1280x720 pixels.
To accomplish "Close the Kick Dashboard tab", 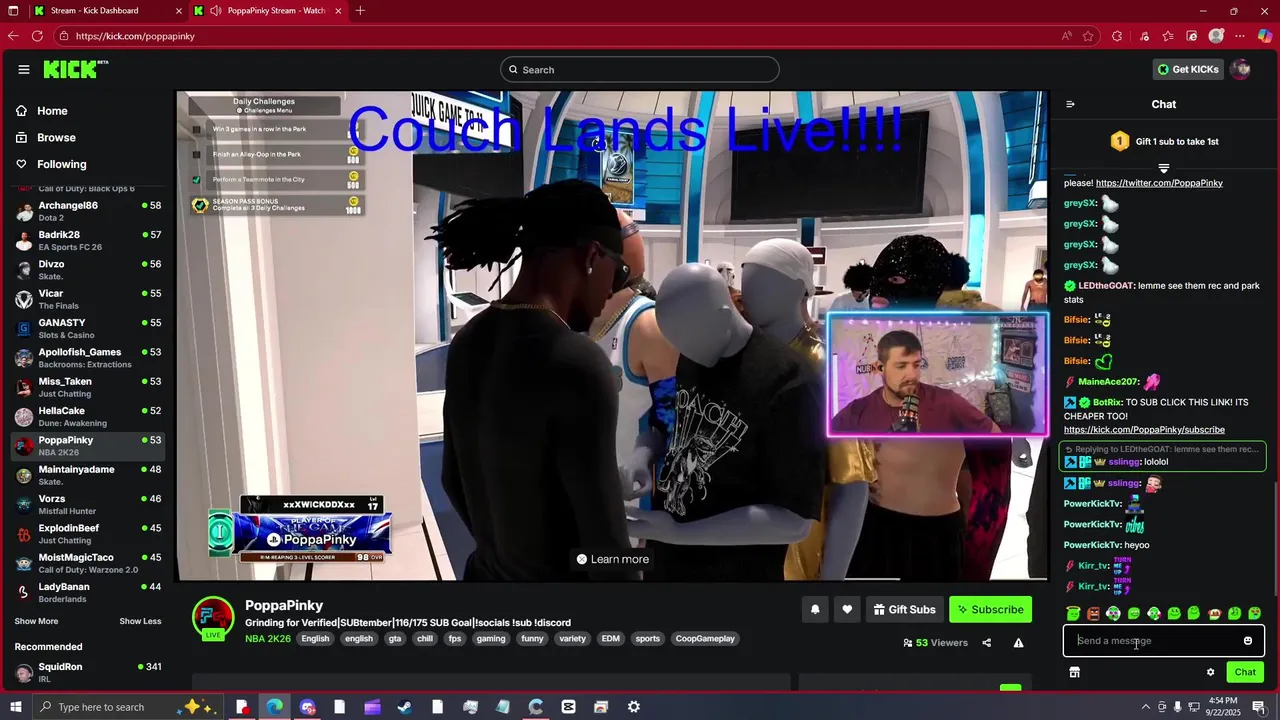I will [x=179, y=10].
